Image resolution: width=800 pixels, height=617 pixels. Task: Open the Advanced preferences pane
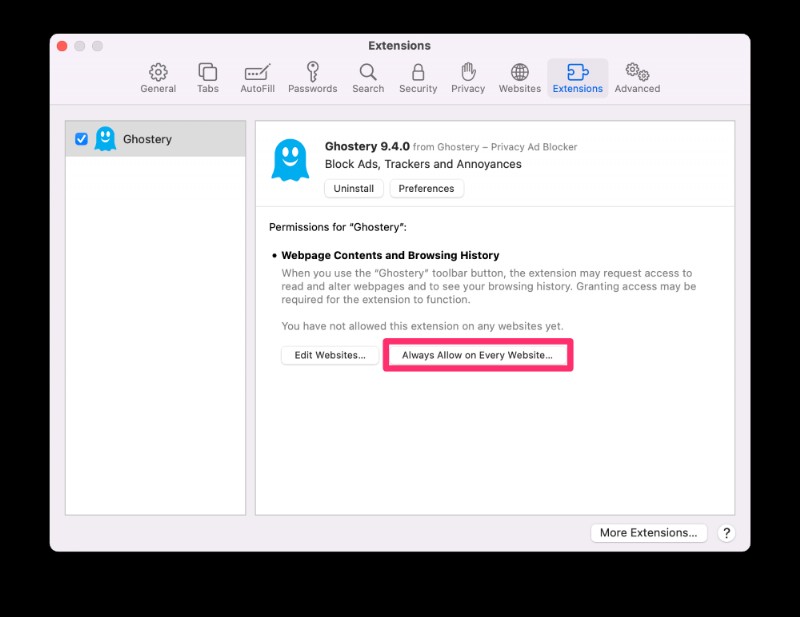coord(636,78)
